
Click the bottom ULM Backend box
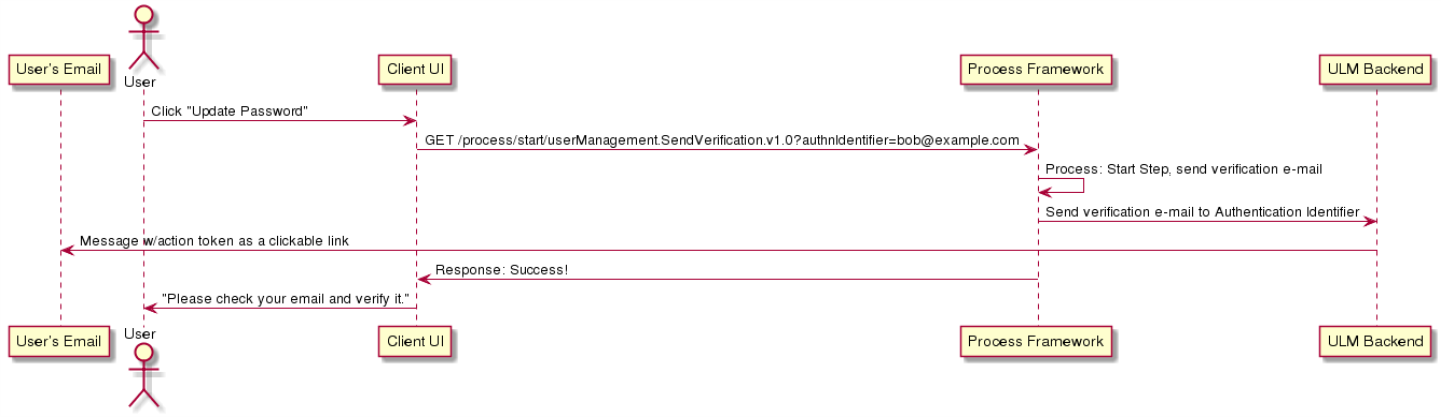[x=1376, y=341]
